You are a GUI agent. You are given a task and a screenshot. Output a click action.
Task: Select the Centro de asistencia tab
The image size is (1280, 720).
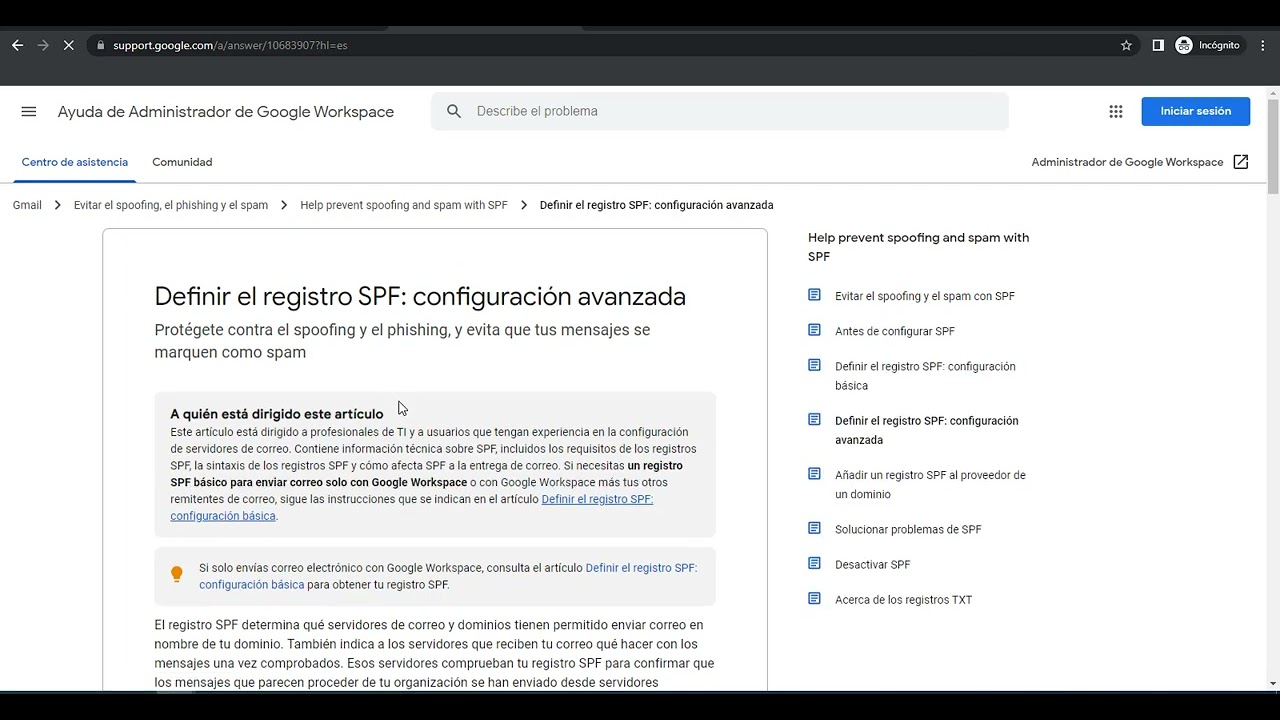(75, 162)
